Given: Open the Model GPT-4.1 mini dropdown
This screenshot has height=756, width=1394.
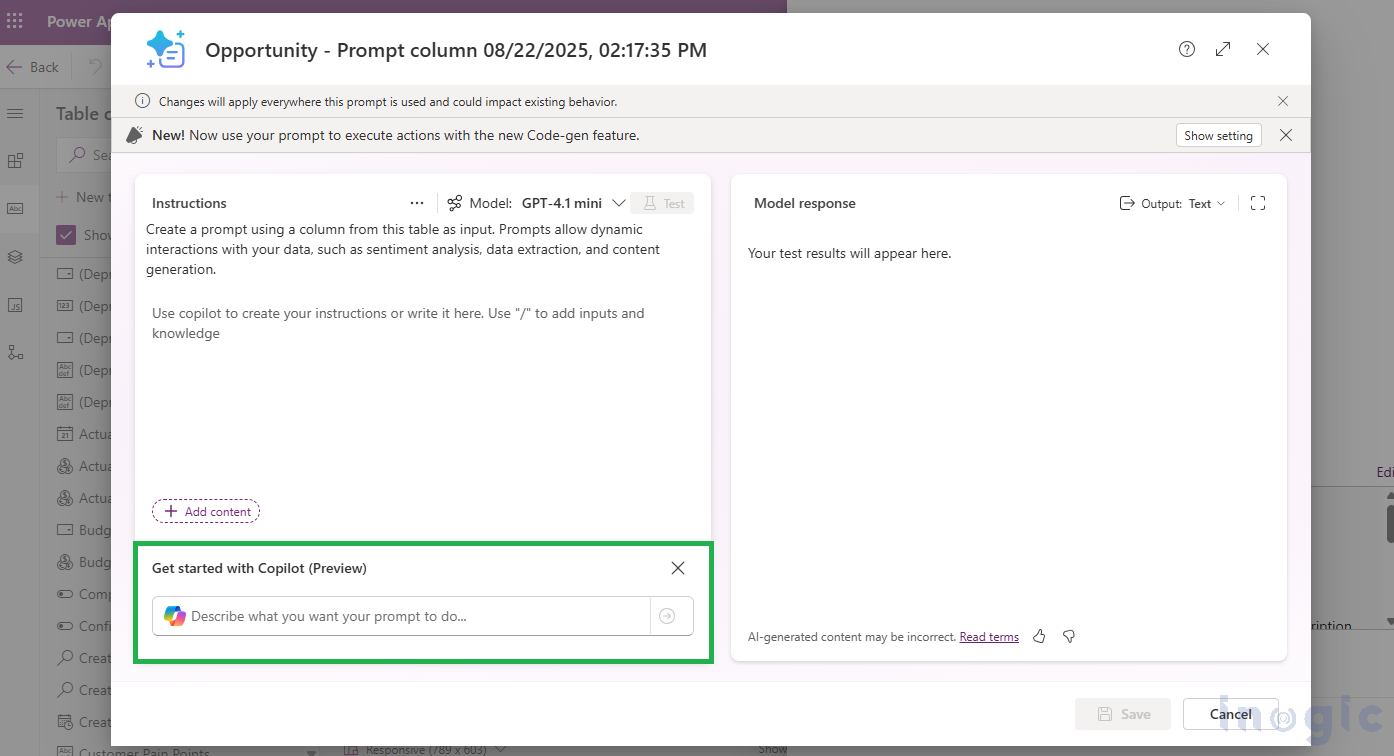Looking at the screenshot, I should 574,203.
